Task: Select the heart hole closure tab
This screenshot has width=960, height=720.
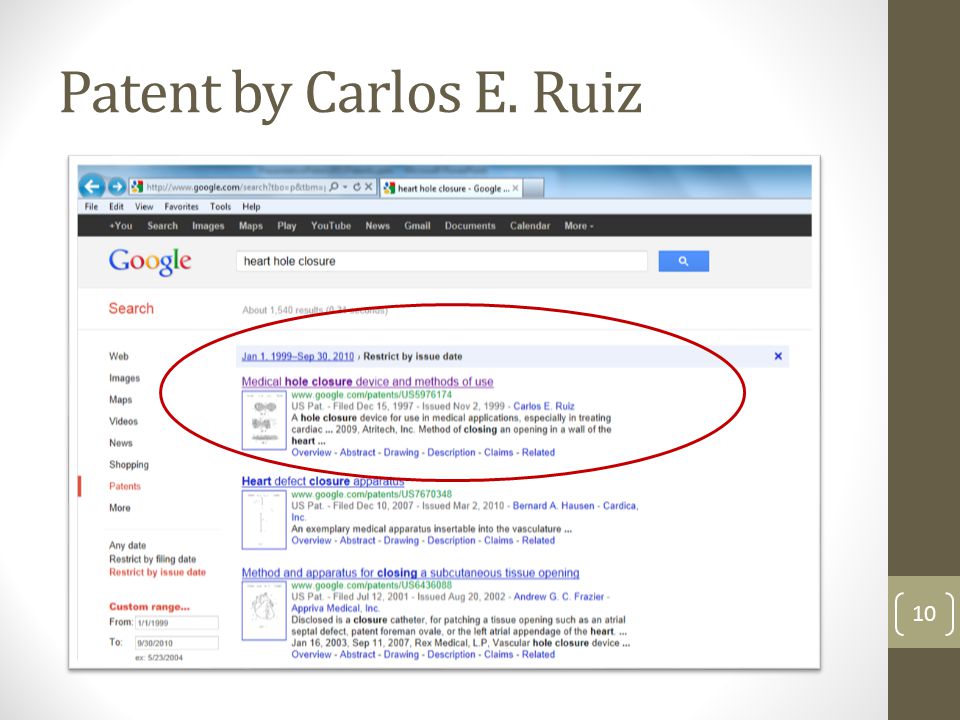Action: coord(452,188)
